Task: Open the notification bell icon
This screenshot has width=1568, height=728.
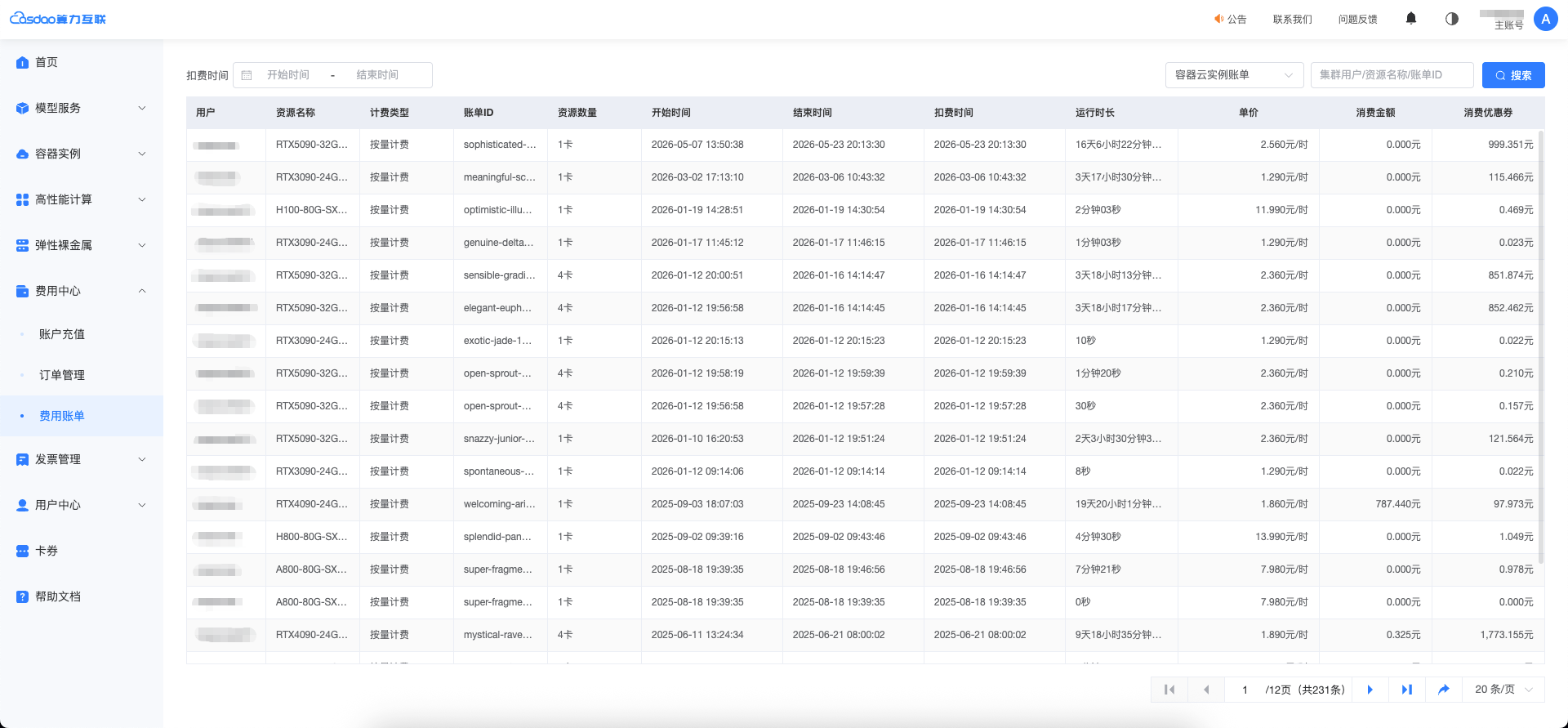Action: (1410, 19)
